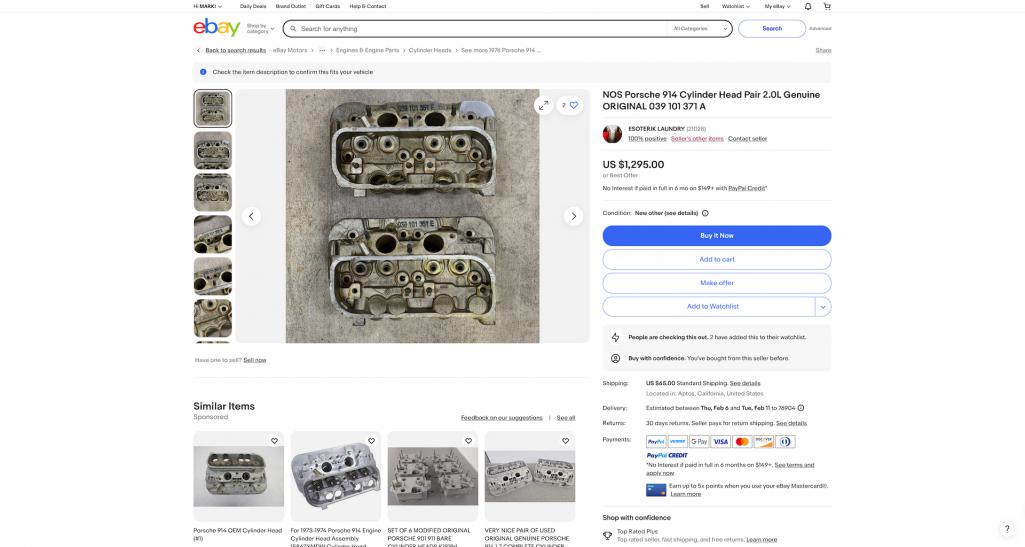The width and height of the screenshot is (1025, 547).
Task: Open the Shop by category dropdown
Action: coord(260,29)
